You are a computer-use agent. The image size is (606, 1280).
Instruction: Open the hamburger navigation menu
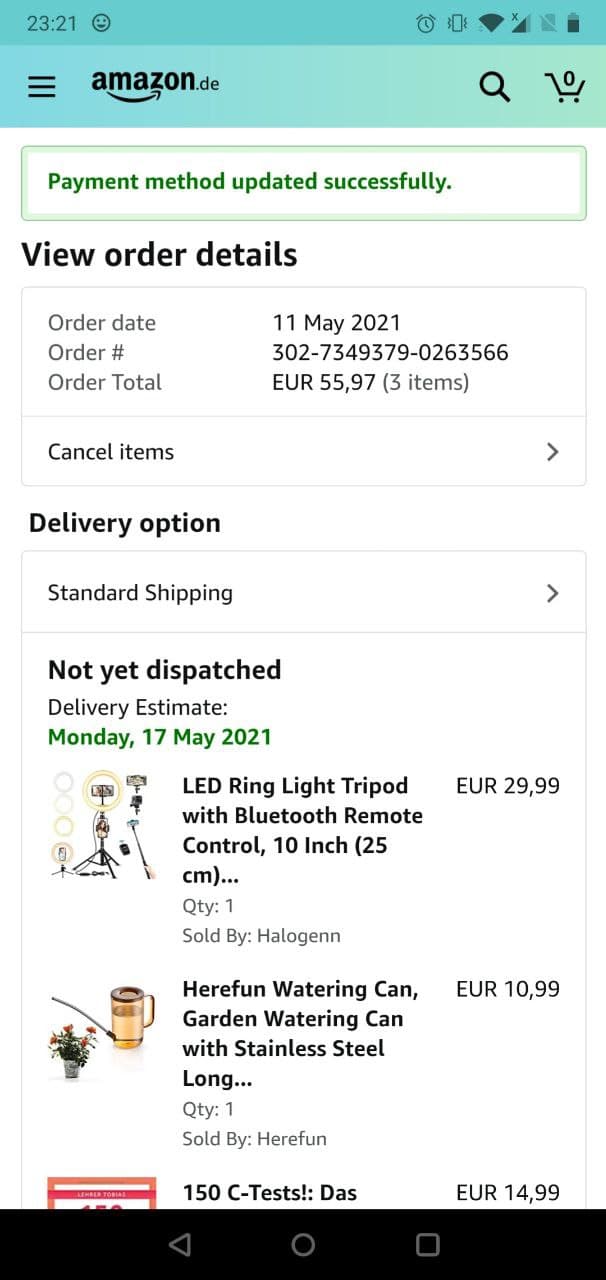pos(42,87)
